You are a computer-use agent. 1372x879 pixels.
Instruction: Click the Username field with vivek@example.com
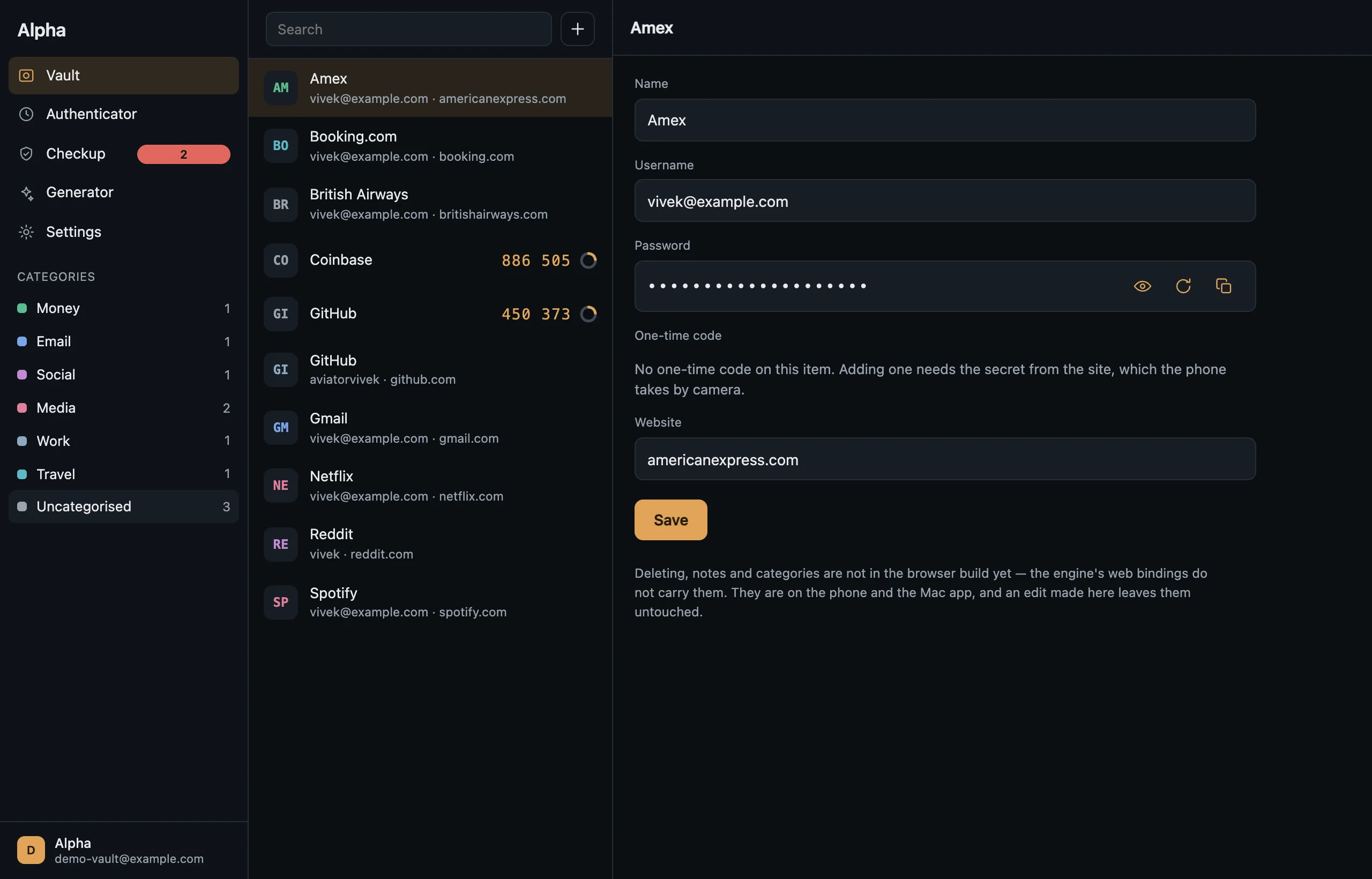click(x=945, y=201)
